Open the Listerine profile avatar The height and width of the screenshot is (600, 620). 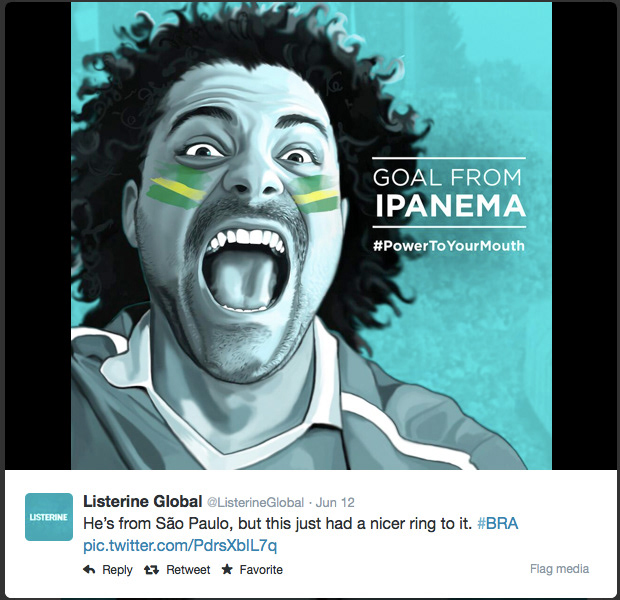pyautogui.click(x=49, y=517)
